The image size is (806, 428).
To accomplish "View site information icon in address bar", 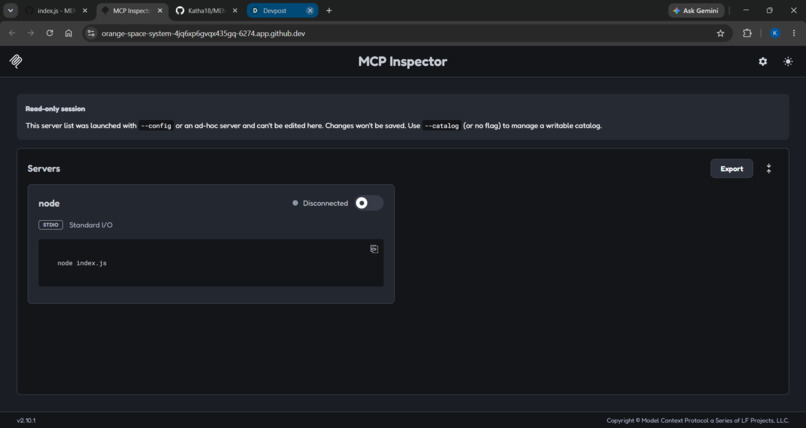I will click(91, 33).
